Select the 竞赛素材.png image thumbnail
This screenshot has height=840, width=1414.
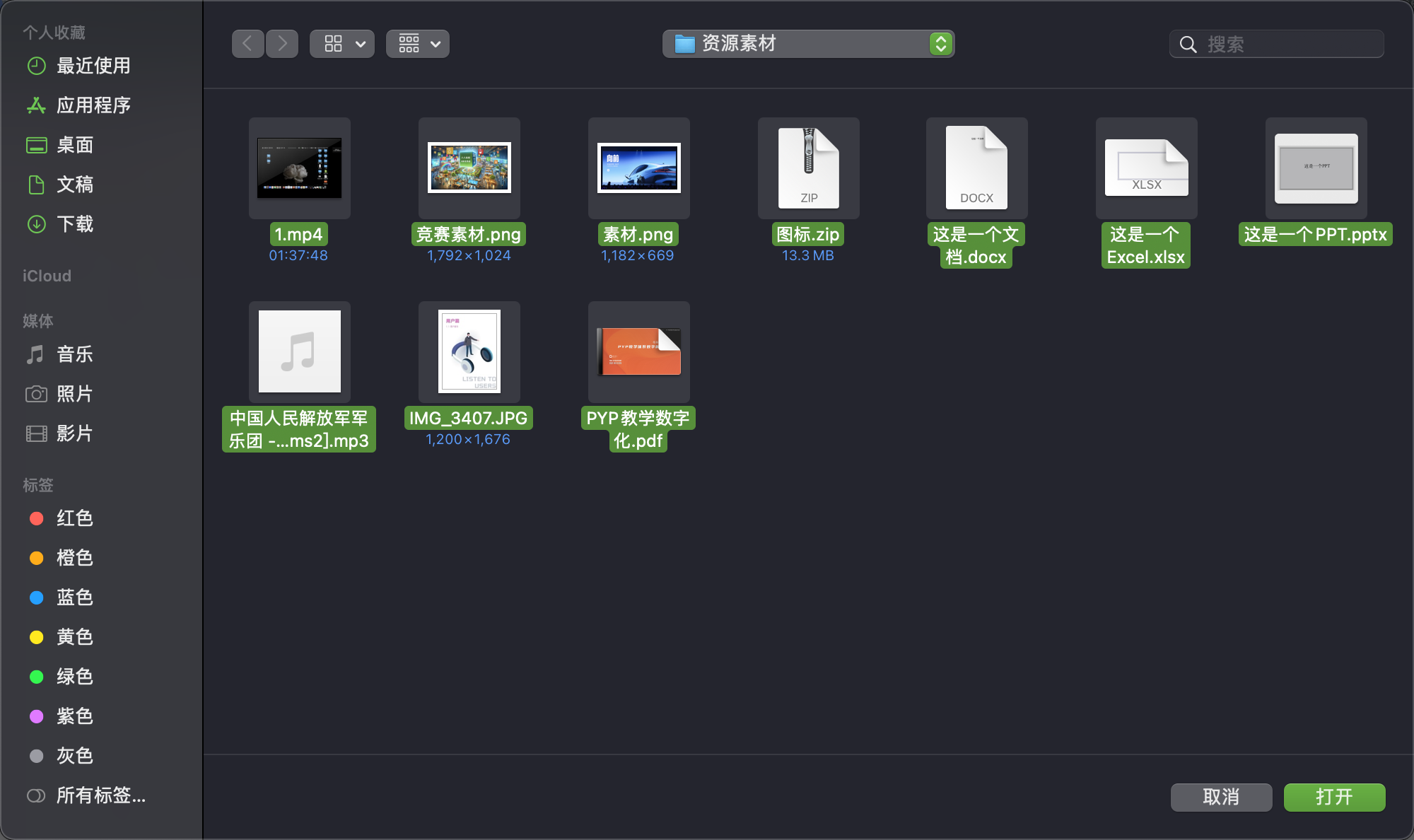(469, 168)
